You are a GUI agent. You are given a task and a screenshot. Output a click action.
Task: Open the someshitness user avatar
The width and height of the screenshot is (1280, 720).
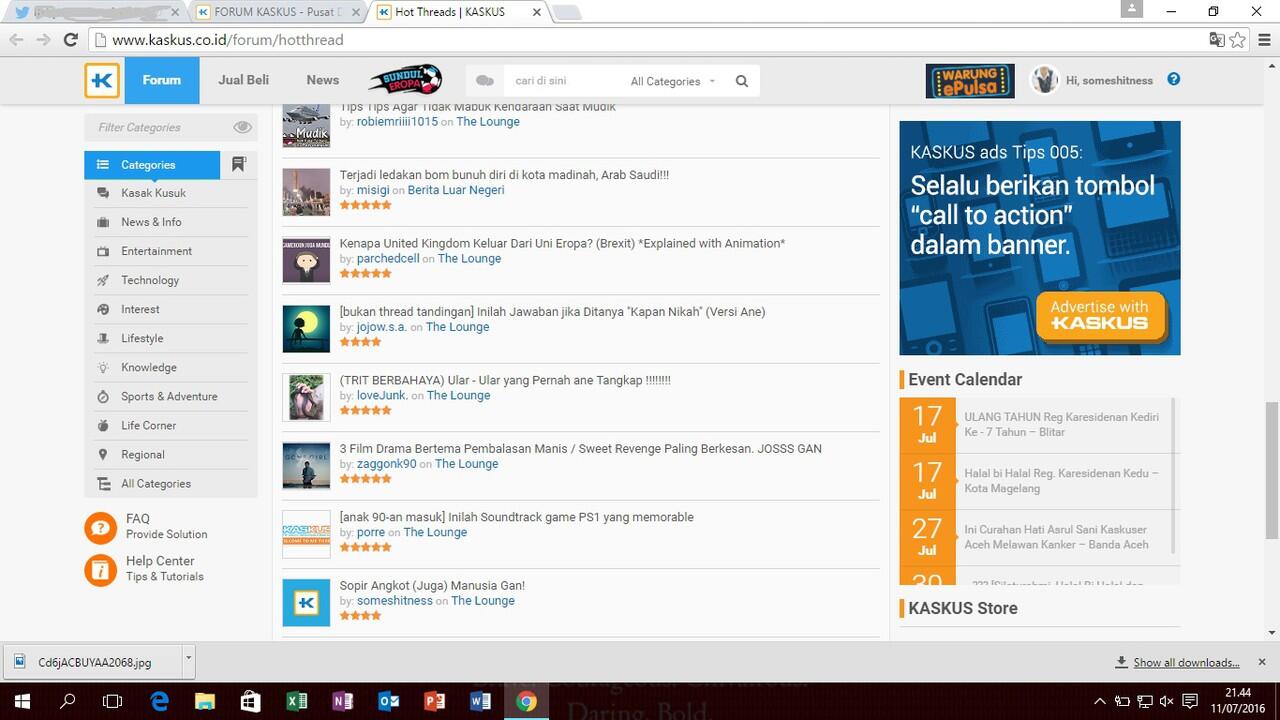click(1045, 80)
